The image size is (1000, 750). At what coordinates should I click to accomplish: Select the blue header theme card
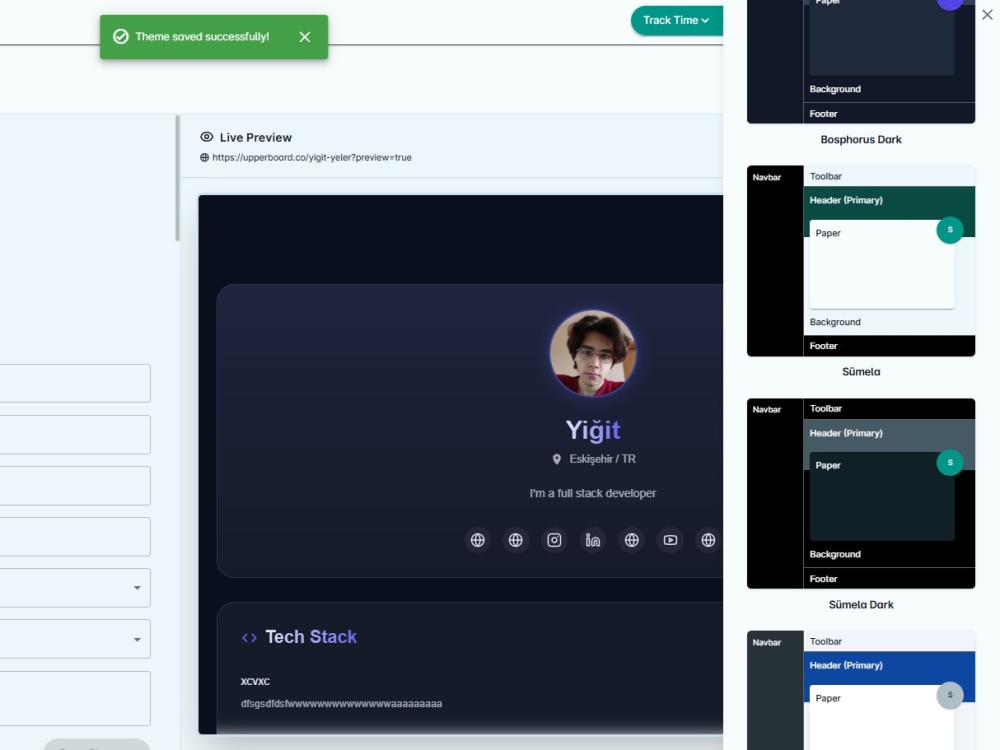pos(861,691)
